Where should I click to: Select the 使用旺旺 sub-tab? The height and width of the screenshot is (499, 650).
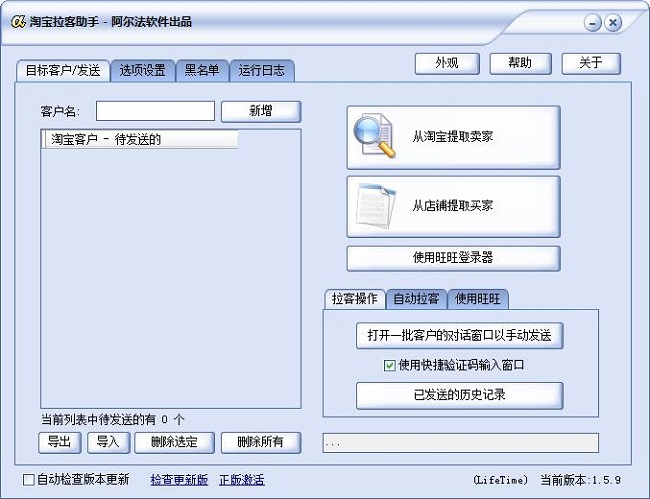[478, 298]
